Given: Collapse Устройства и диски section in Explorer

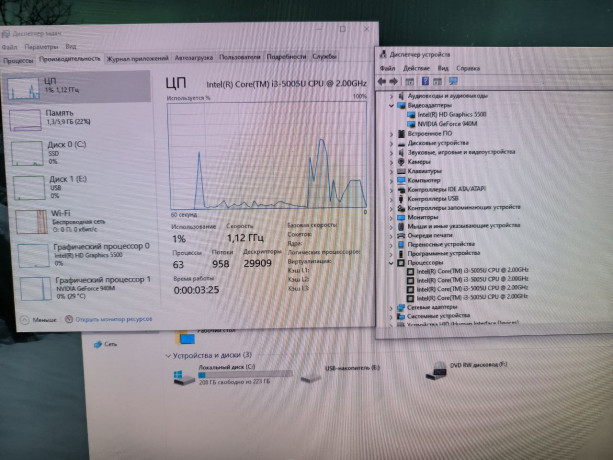Looking at the screenshot, I should coord(168,356).
